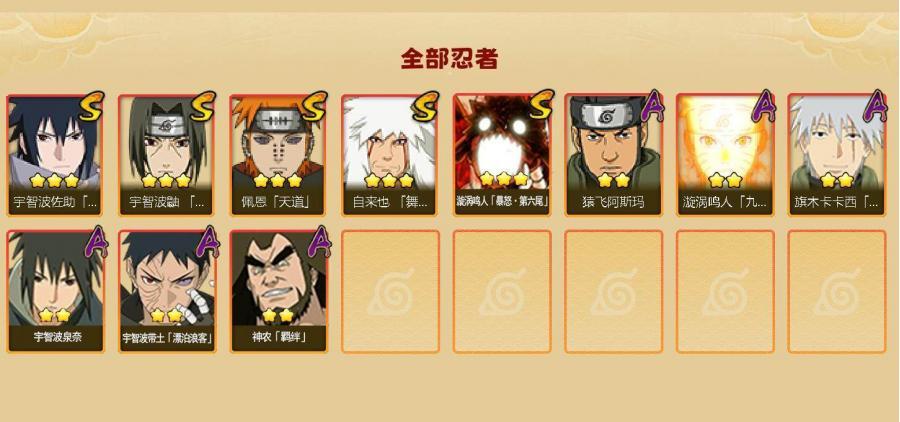Image resolution: width=900 pixels, height=422 pixels.
Task: Click the two stars on 宇智波泉奈 card
Action: point(55,315)
